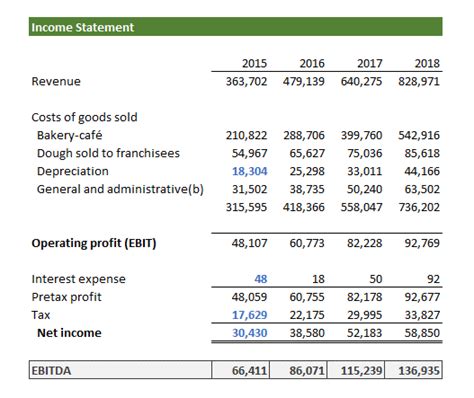Select the 2016 EBIT value 60,773
Viewport: 474px width, 398px height.
[x=307, y=243]
